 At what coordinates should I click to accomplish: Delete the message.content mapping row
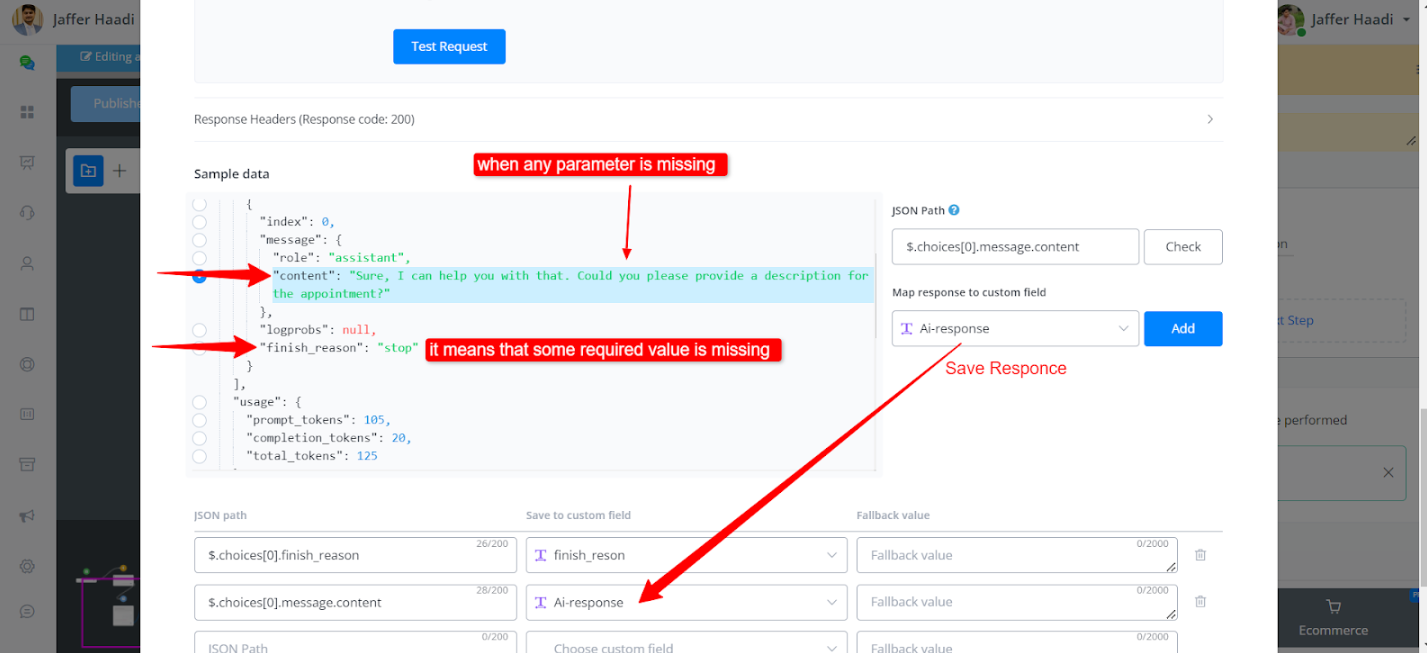point(1200,602)
